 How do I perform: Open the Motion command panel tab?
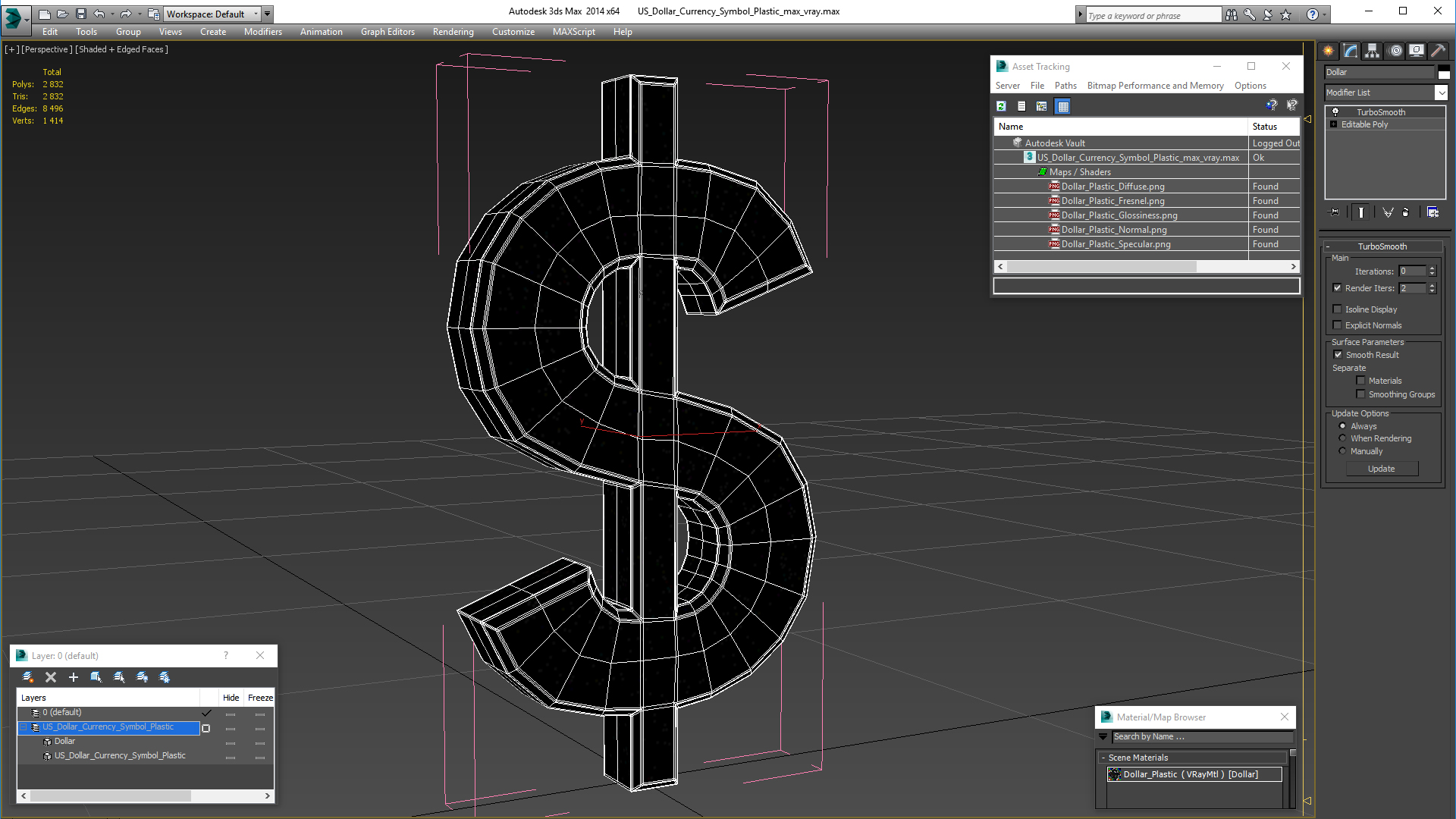click(x=1395, y=51)
